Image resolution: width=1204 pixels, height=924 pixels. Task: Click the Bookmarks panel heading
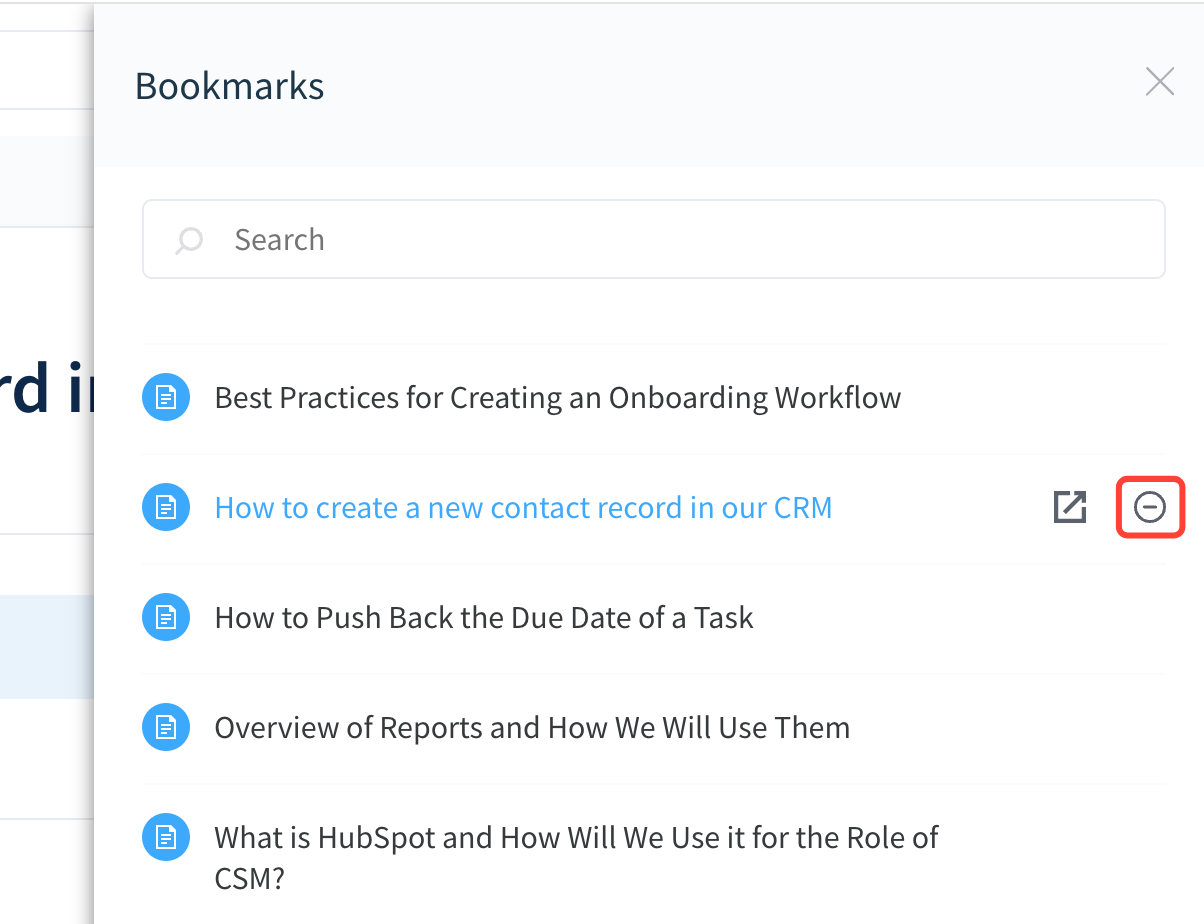(x=229, y=86)
